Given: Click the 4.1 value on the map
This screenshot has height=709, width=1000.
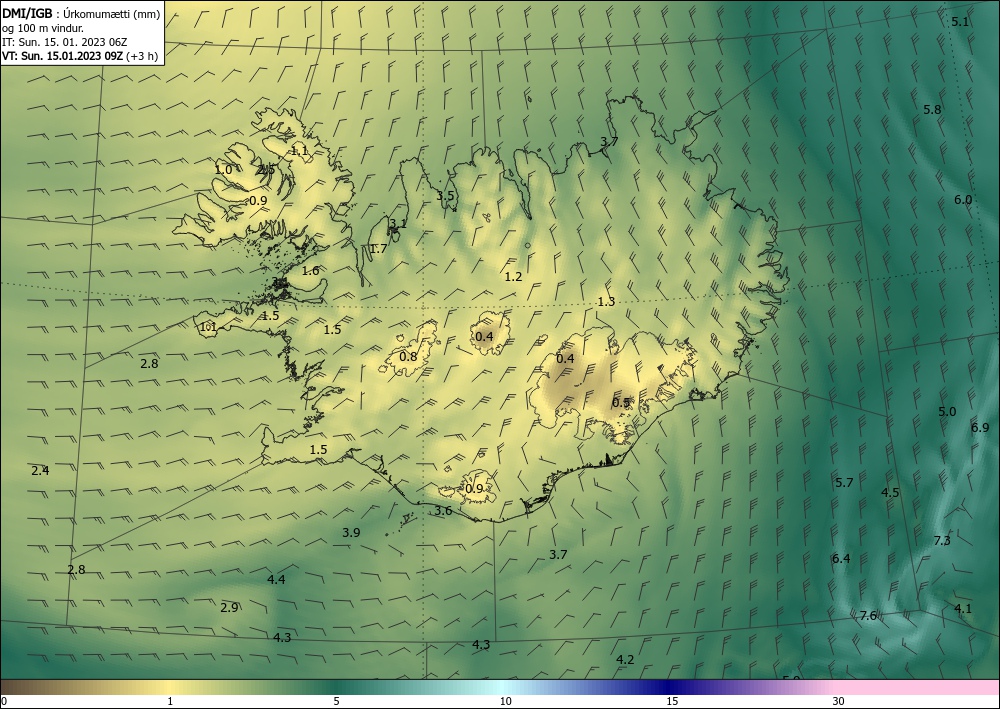Looking at the screenshot, I should point(963,608).
